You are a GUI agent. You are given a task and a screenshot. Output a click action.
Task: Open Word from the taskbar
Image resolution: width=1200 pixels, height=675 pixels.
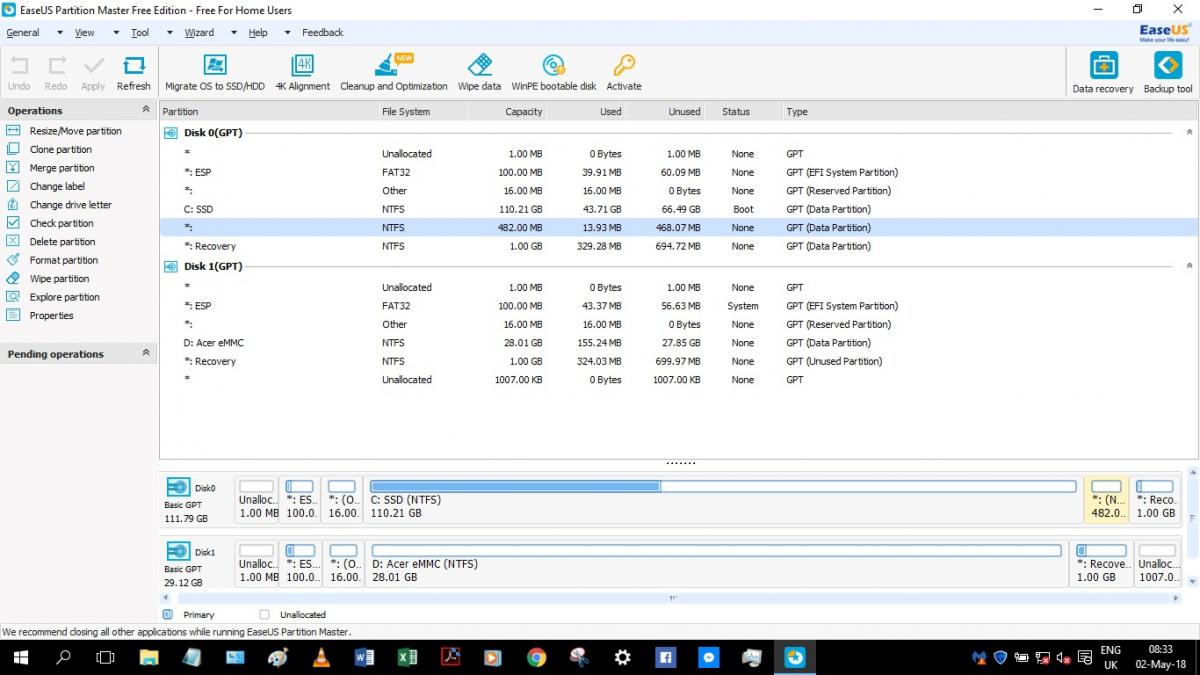pos(364,657)
